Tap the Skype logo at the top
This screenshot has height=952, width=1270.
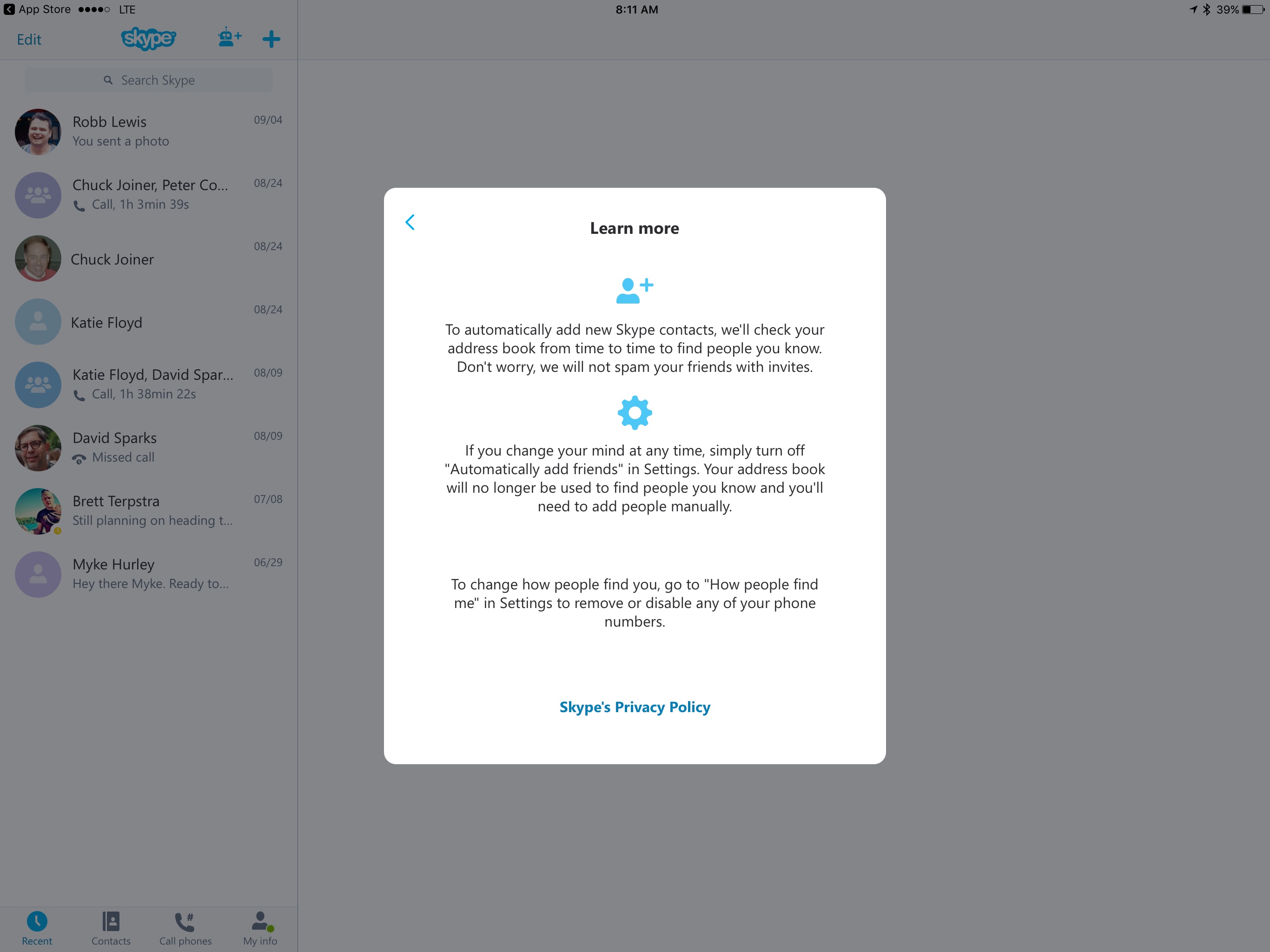pyautogui.click(x=148, y=39)
